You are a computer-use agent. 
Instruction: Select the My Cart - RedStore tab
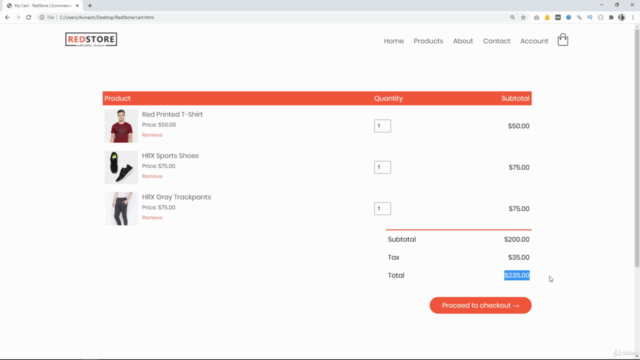(x=42, y=6)
